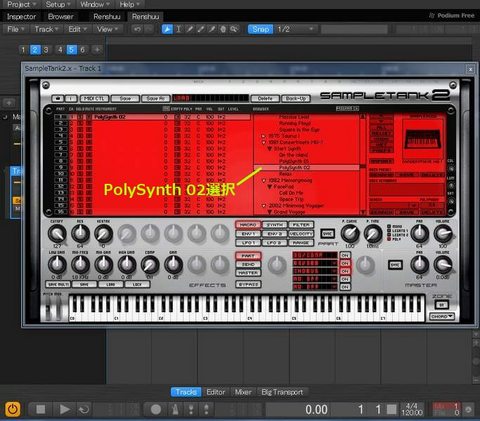This screenshot has height=421, width=480.
Task: Click the SampleTank browser scrollbar
Action: pos(363,165)
